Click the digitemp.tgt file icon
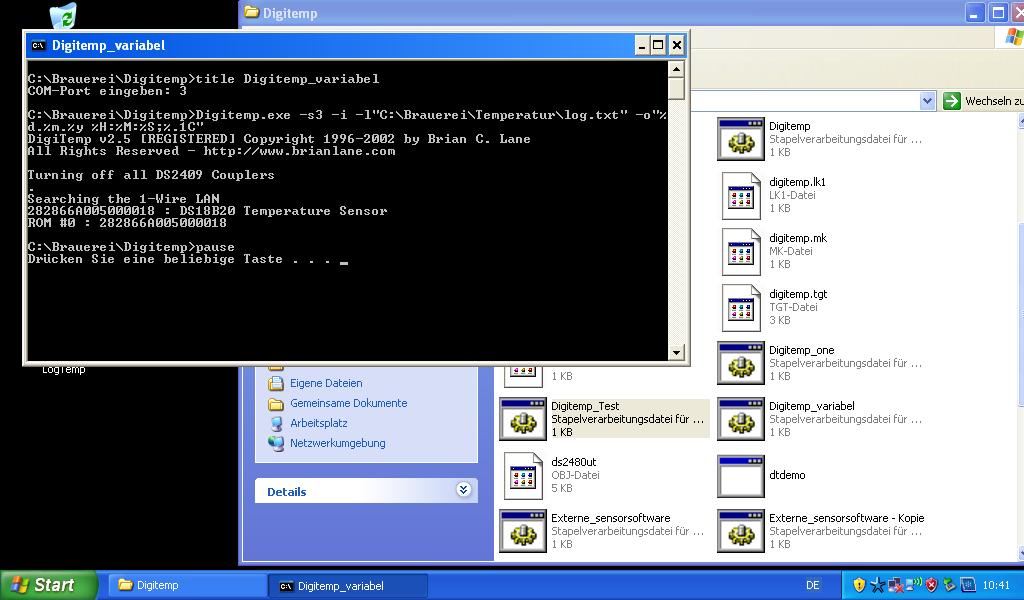1024x600 pixels. point(740,307)
